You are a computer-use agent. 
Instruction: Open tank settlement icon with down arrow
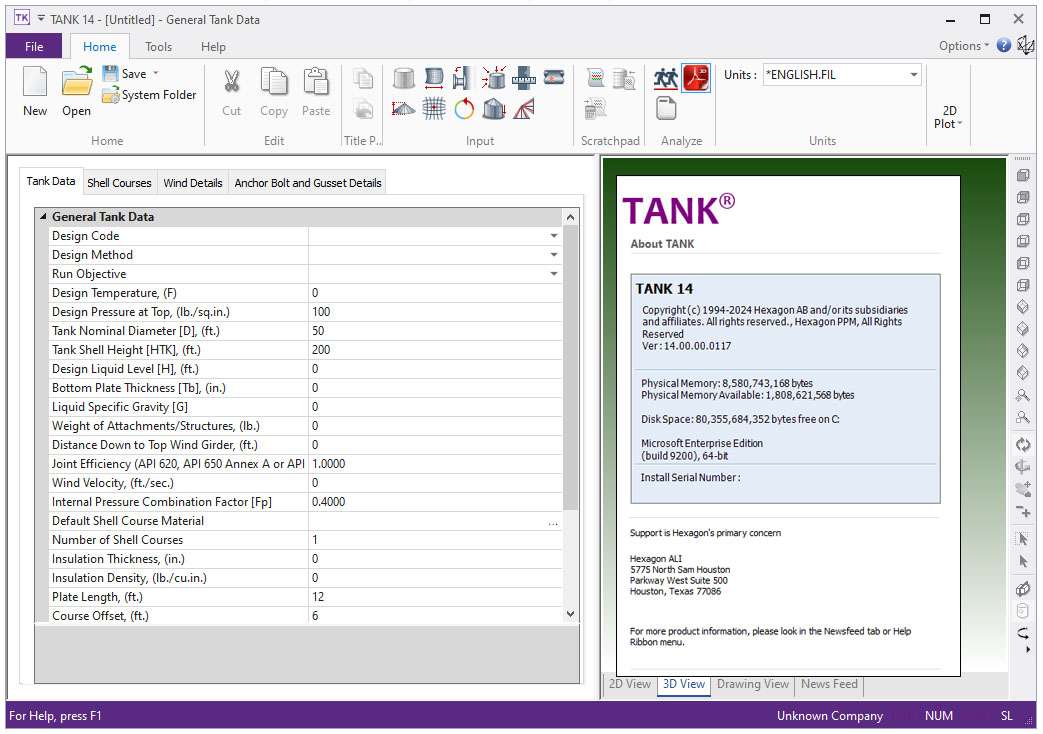(x=494, y=108)
